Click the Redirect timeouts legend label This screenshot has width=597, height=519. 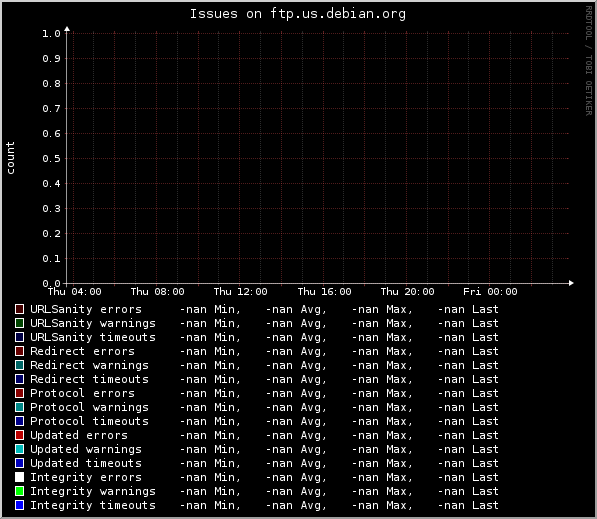[x=89, y=379]
